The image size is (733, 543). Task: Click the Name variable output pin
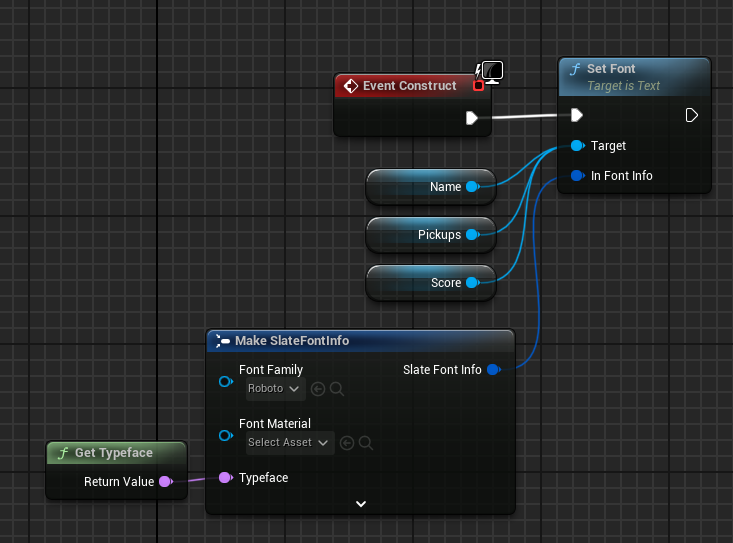click(x=473, y=187)
